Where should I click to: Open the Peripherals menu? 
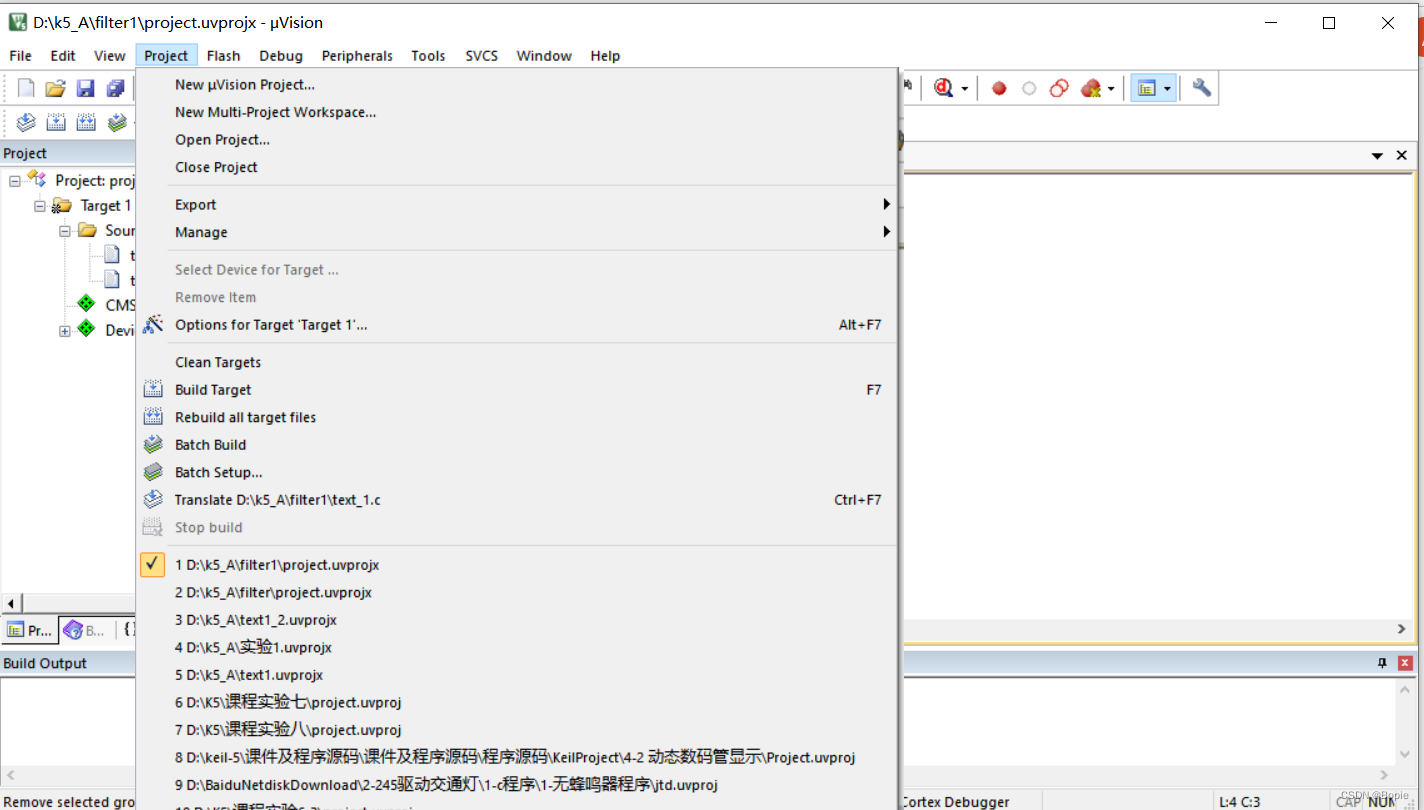tap(357, 56)
